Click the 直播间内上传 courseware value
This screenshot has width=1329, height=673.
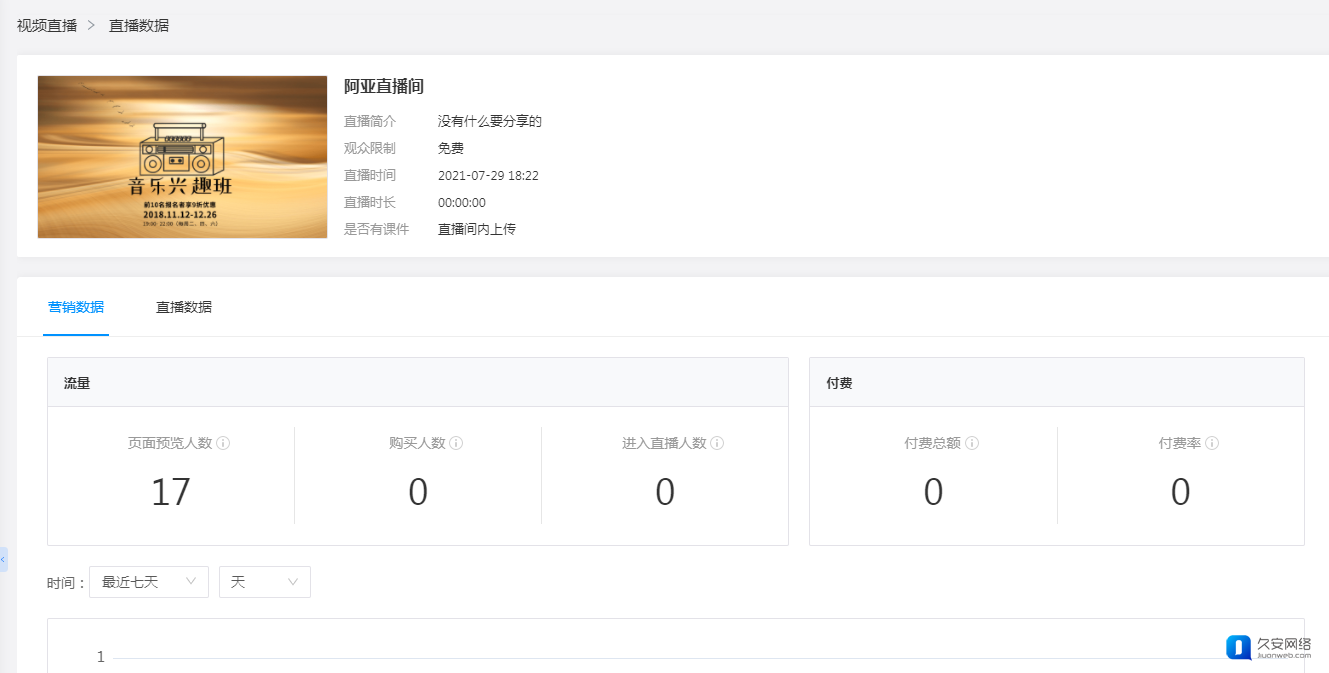(477, 229)
